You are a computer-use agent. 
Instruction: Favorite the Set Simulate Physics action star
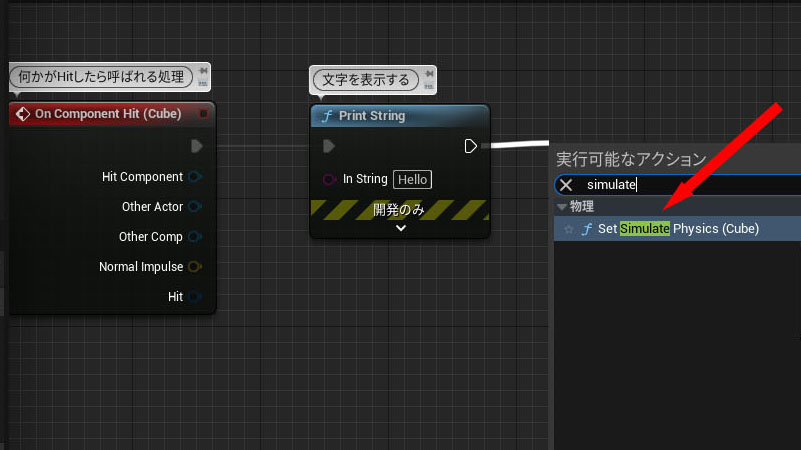tap(569, 229)
